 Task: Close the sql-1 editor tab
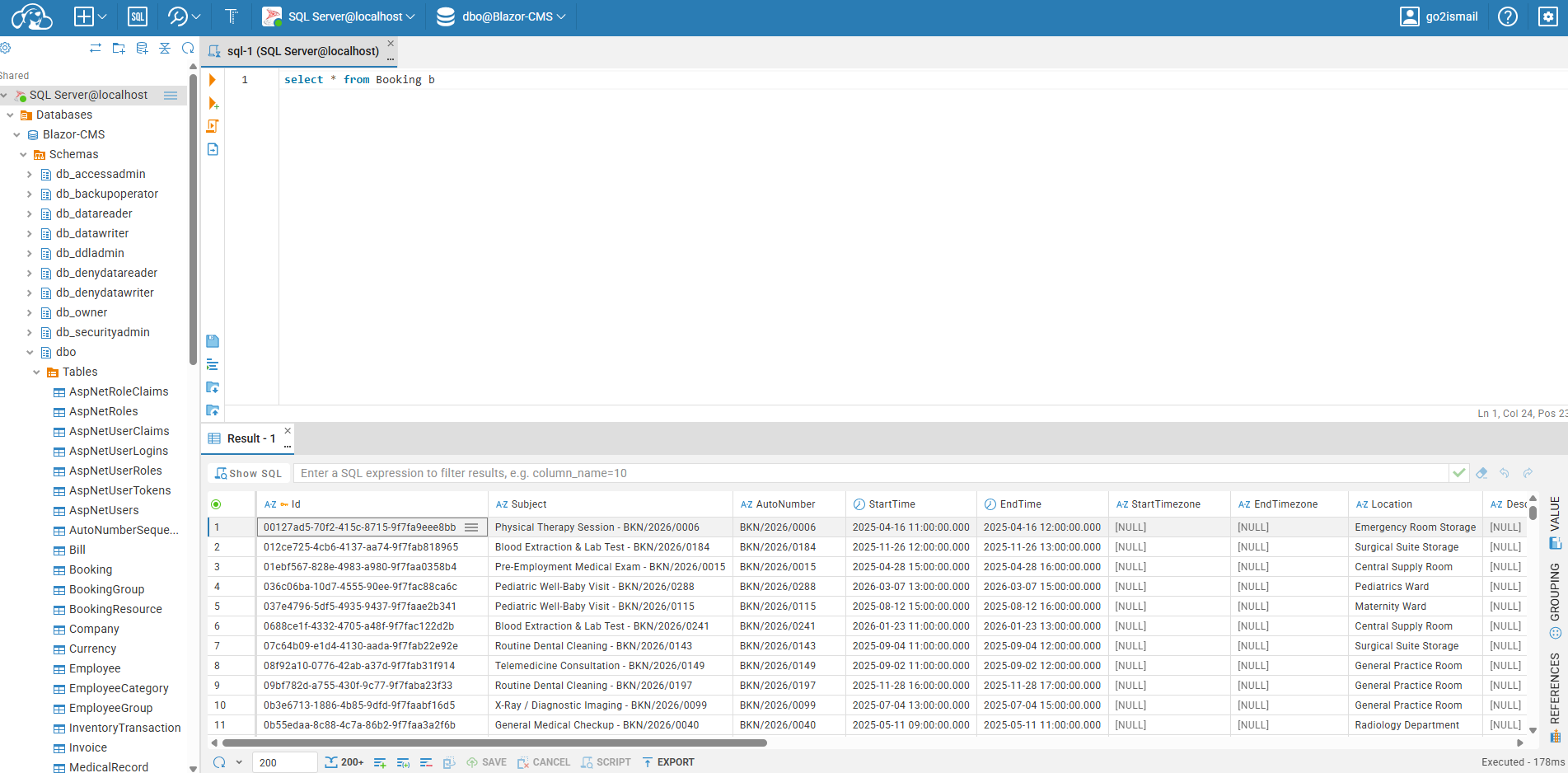click(x=391, y=44)
